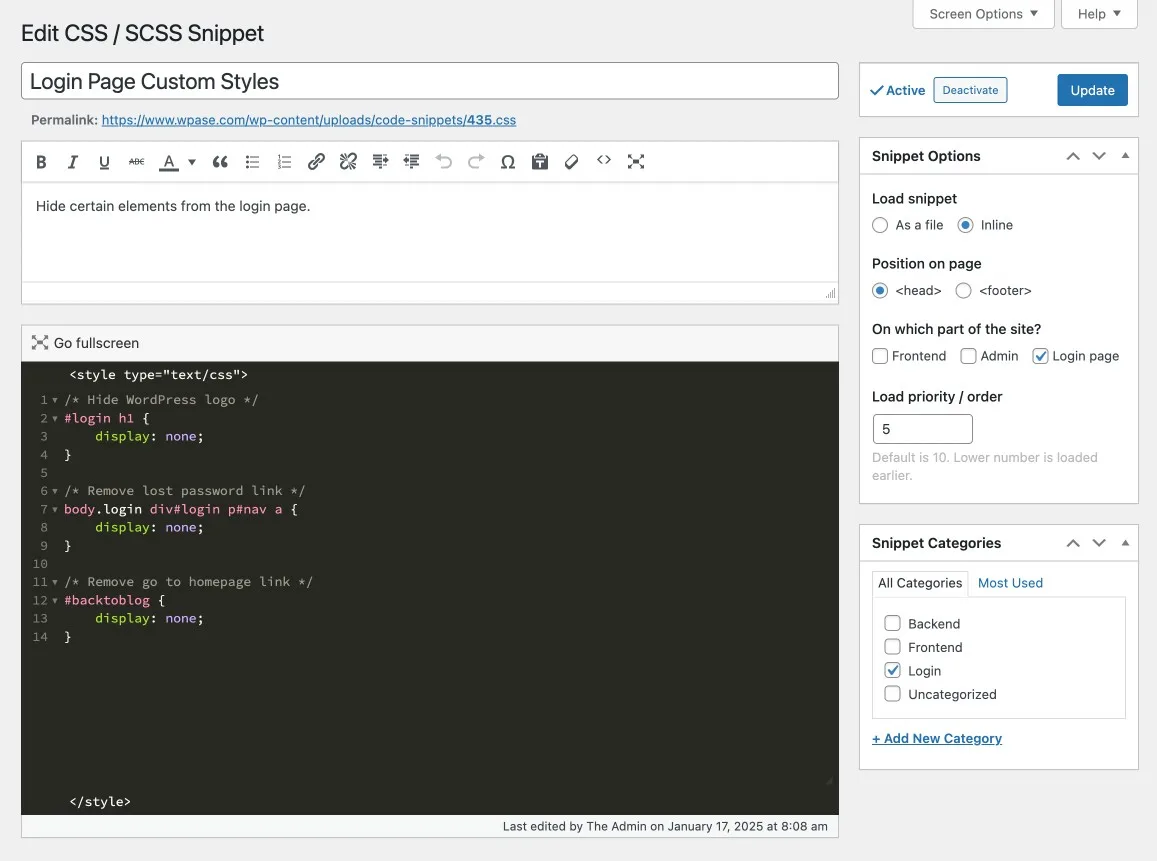
Task: Collapse the Snippet Options panel
Action: pos(1125,156)
